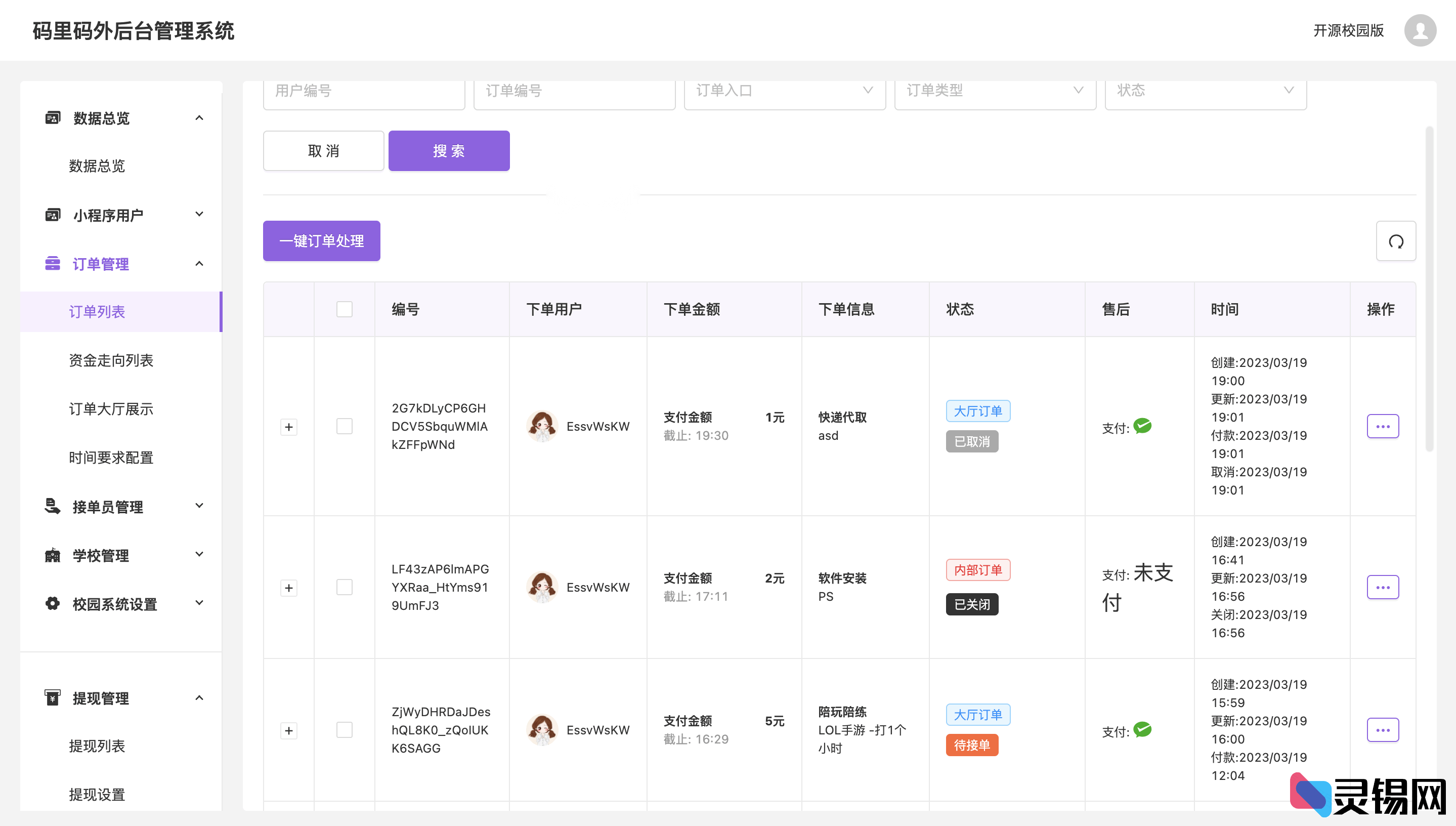The width and height of the screenshot is (1456, 826).
Task: Open the user avatar menu at top right
Action: (1420, 31)
